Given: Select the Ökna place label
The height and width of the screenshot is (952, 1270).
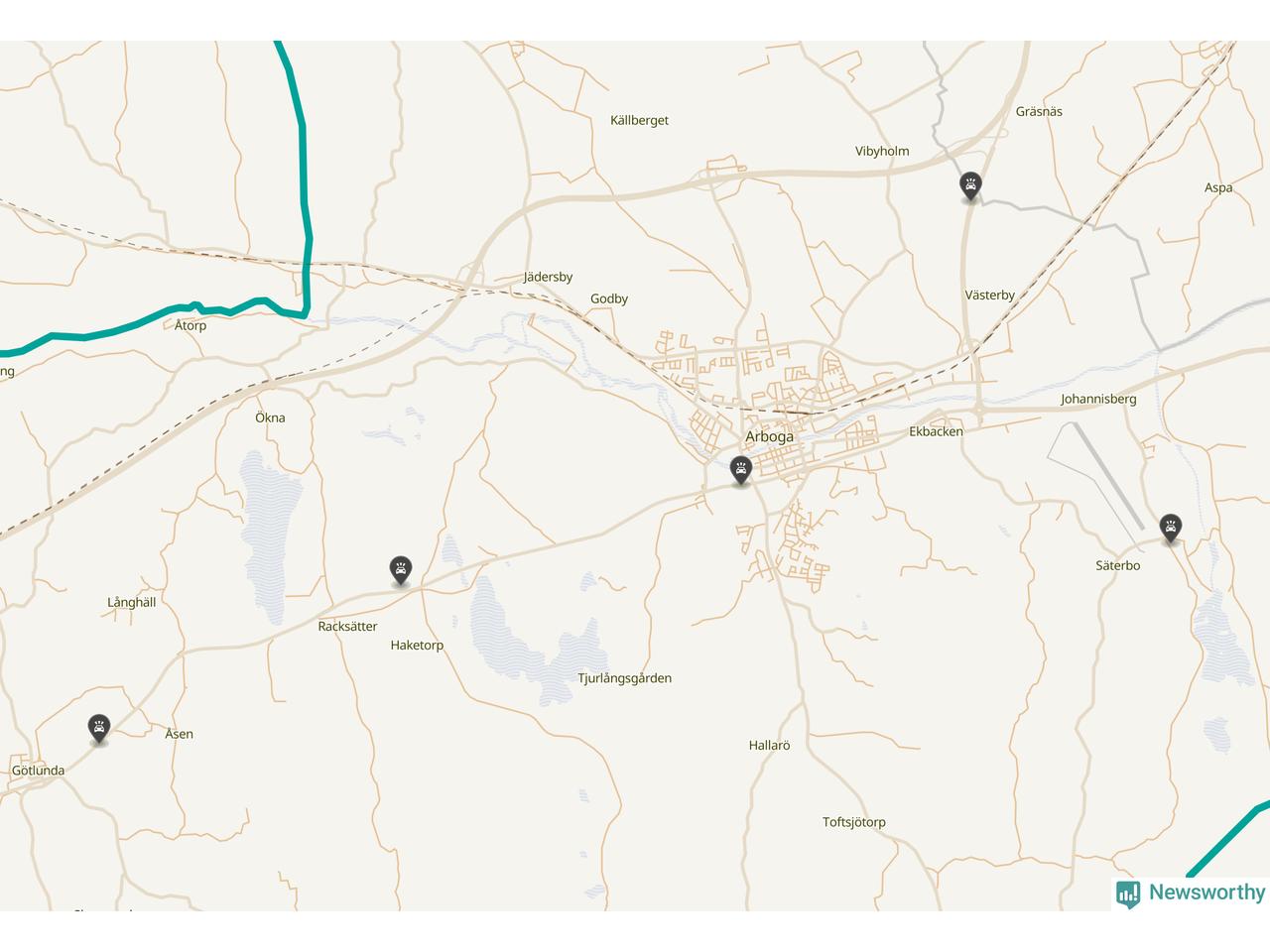Looking at the screenshot, I should [270, 417].
